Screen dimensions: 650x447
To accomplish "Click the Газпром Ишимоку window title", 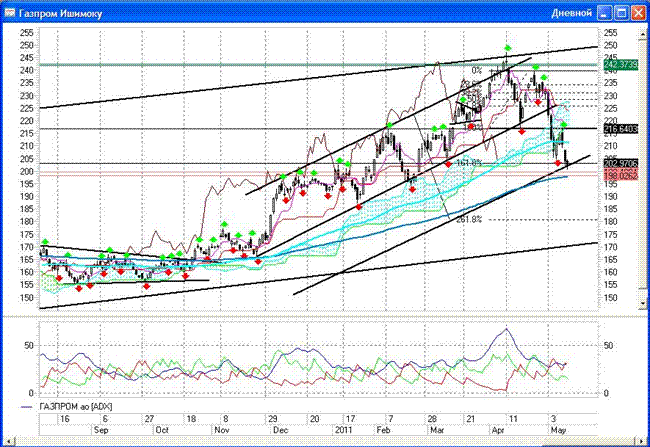I will click(x=61, y=14).
